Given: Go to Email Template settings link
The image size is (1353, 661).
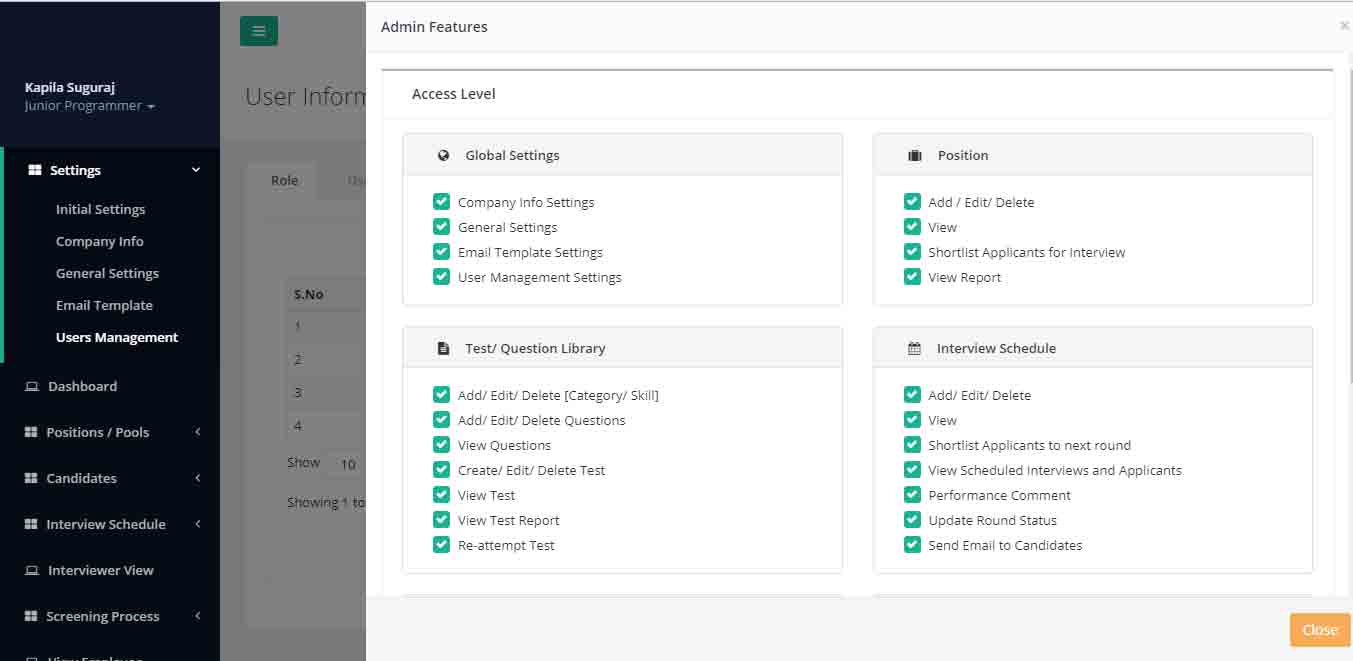Looking at the screenshot, I should (x=104, y=306).
